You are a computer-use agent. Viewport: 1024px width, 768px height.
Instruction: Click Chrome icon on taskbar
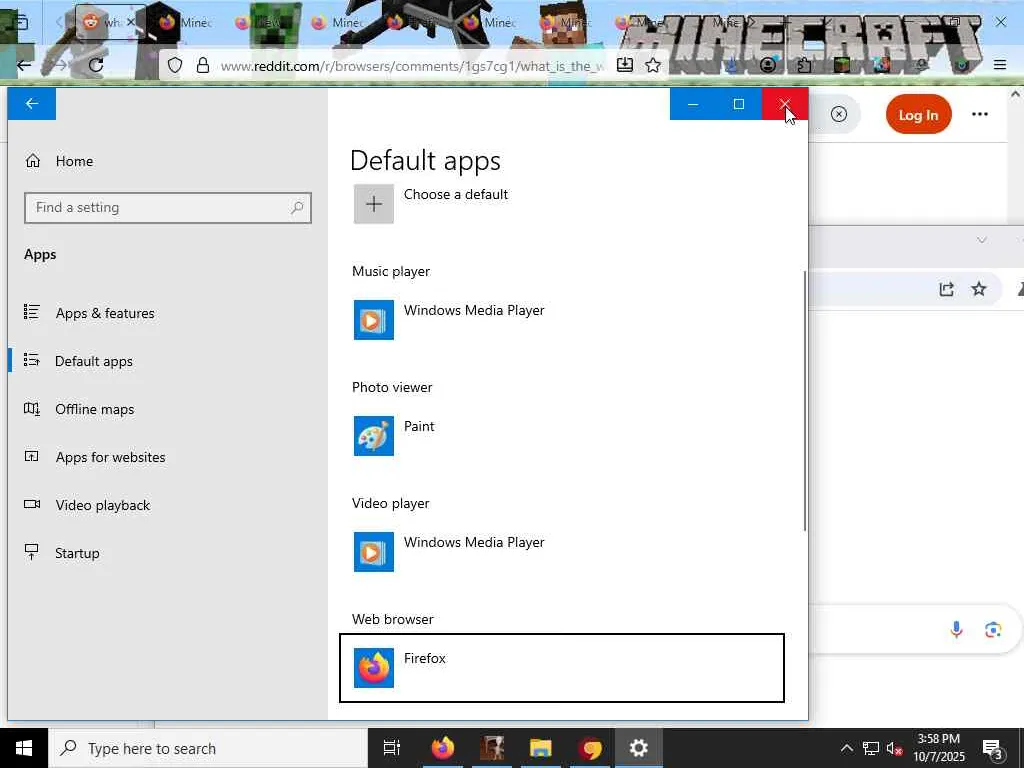tap(590, 748)
